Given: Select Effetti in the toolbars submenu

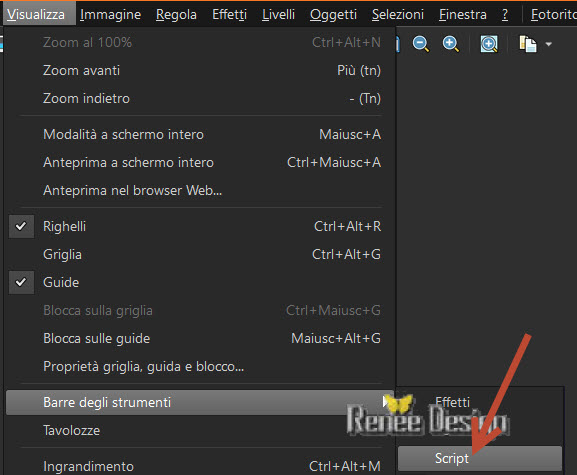Looking at the screenshot, I should point(480,402).
